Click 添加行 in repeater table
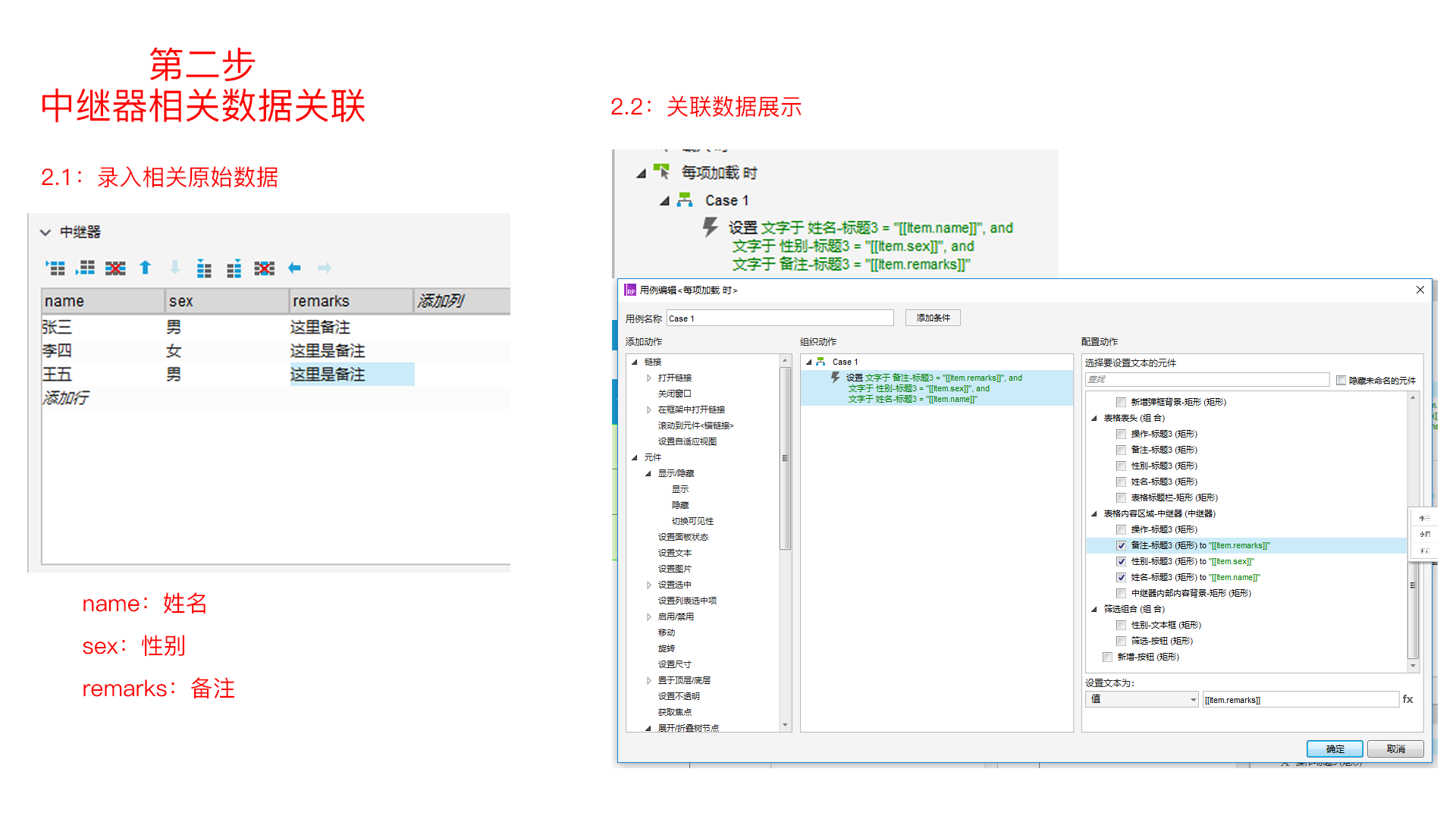 [66, 397]
